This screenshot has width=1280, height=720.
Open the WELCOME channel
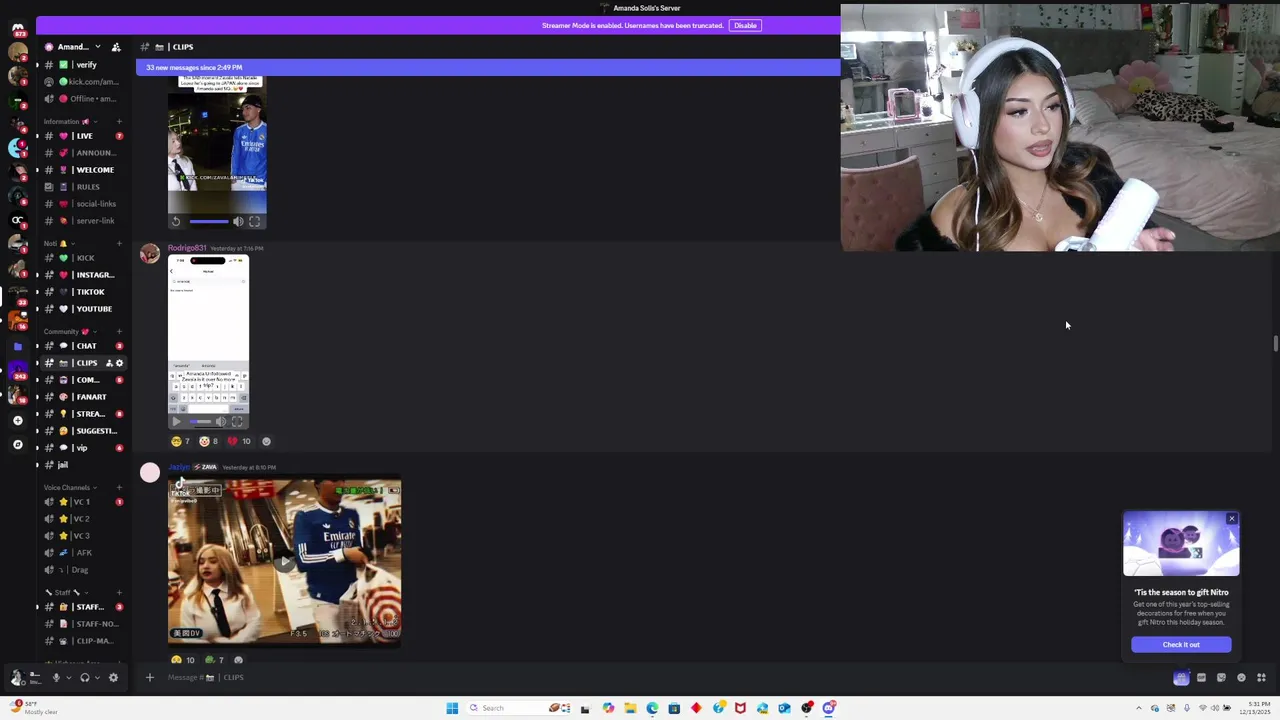pyautogui.click(x=82, y=170)
